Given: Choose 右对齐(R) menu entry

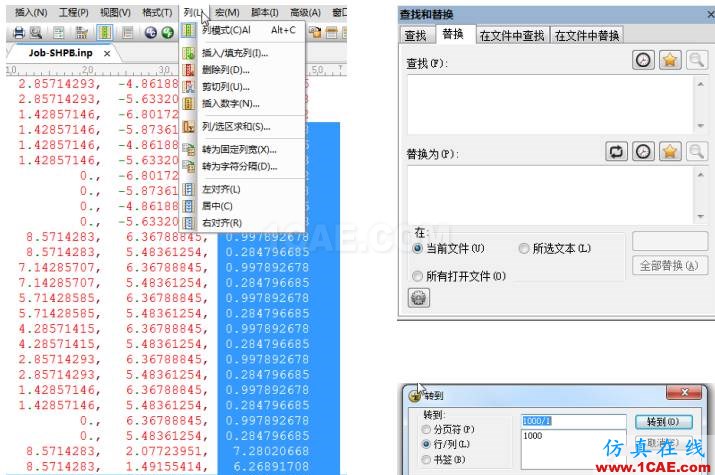Looking at the screenshot, I should coord(243,222).
